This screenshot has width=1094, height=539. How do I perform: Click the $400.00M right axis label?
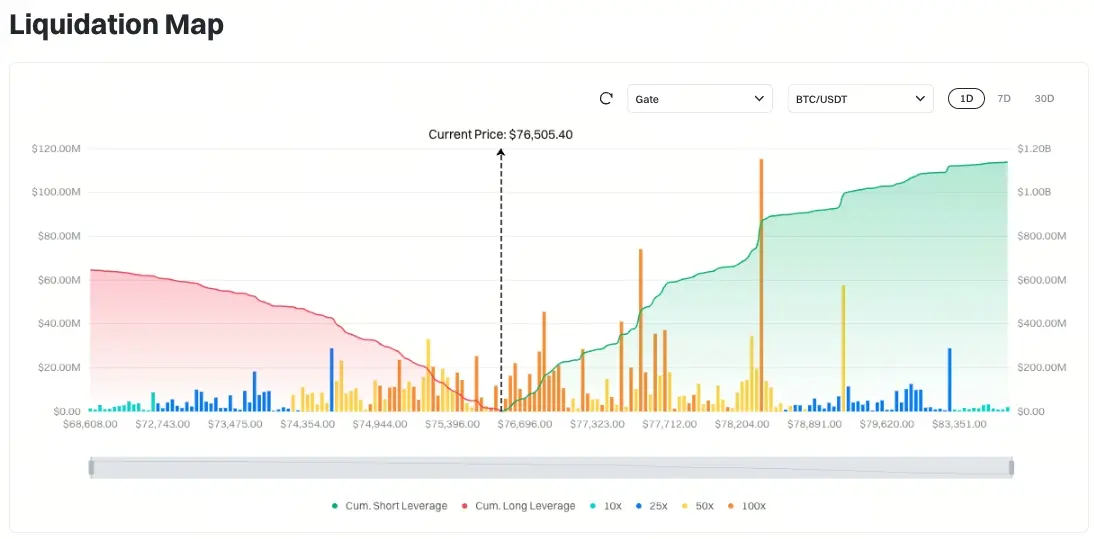(x=1042, y=324)
